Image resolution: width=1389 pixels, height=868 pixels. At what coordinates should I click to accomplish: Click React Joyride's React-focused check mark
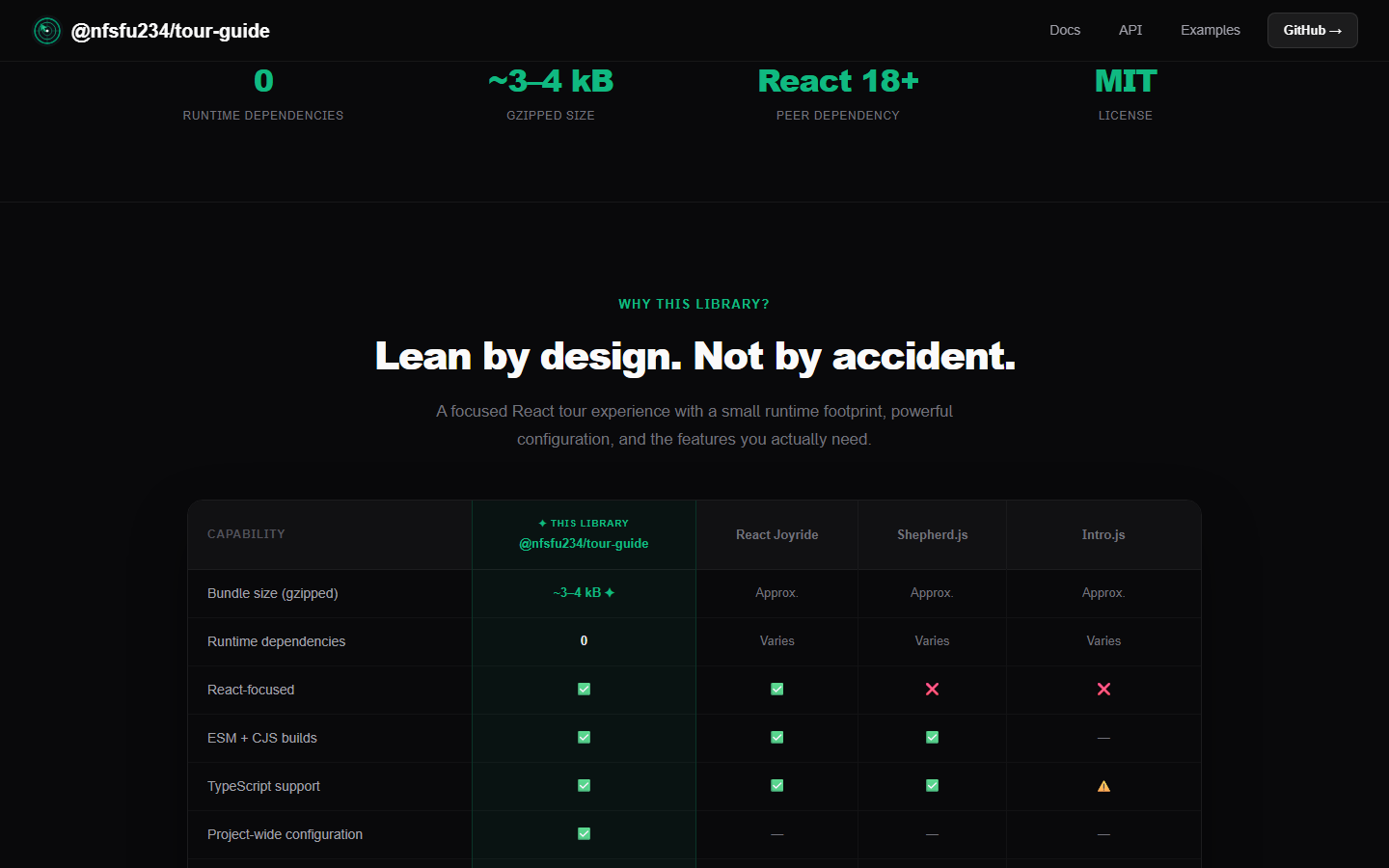tap(777, 690)
